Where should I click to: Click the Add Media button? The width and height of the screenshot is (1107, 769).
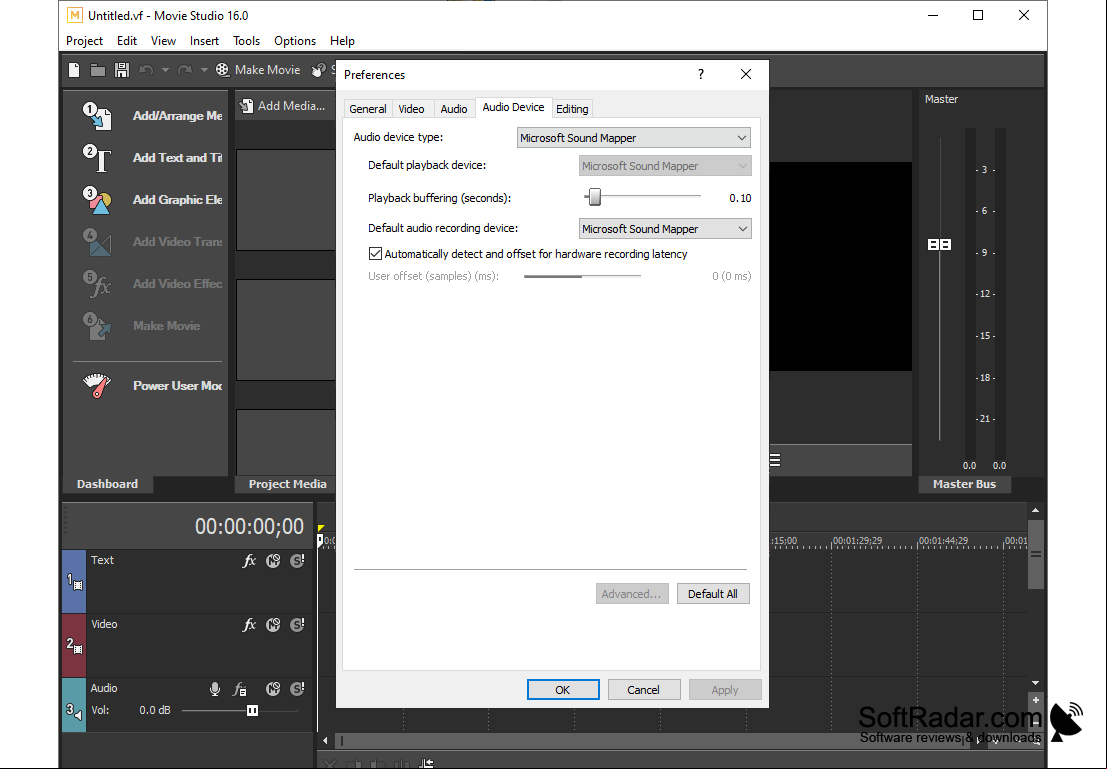283,106
